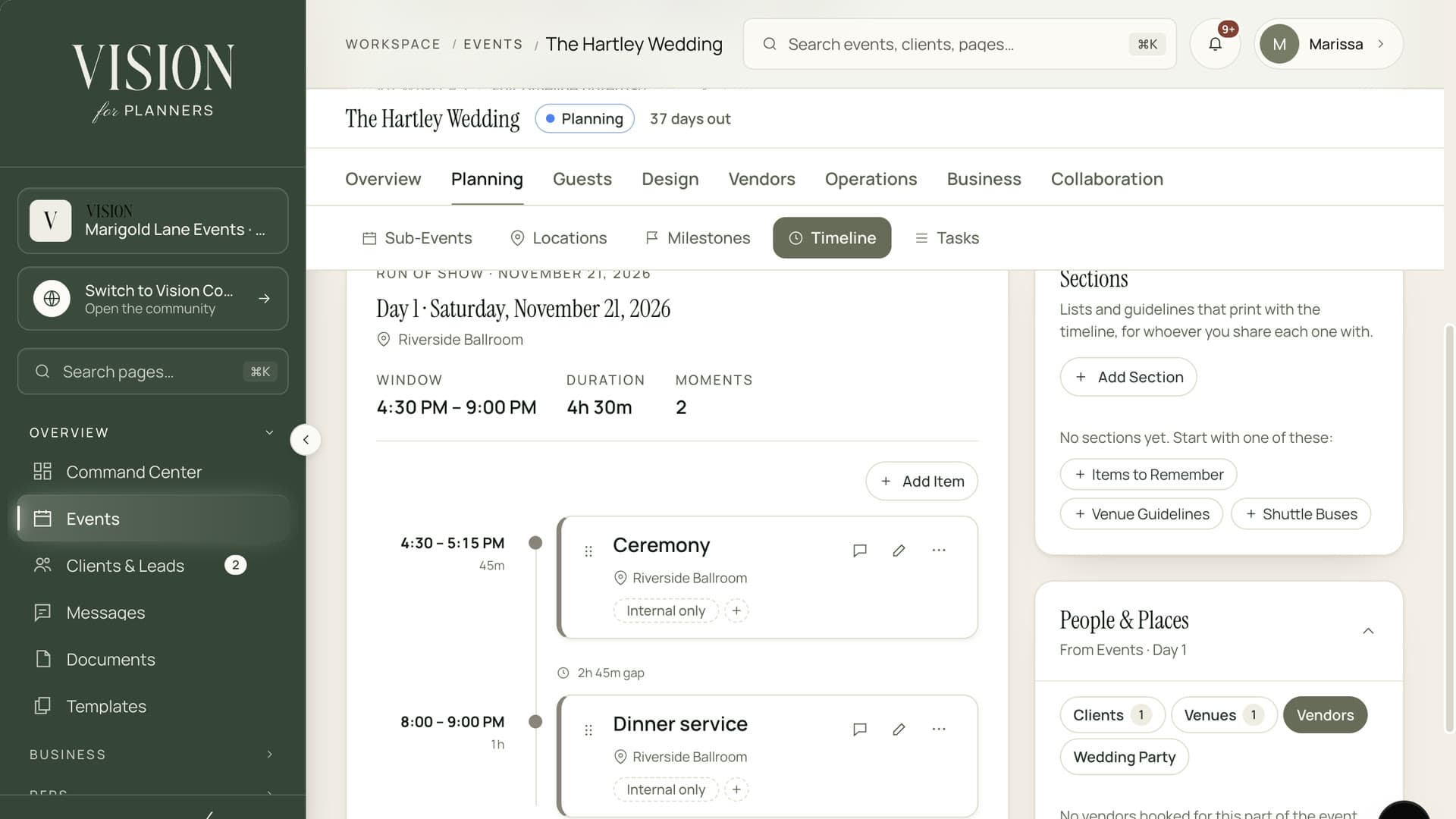The height and width of the screenshot is (819, 1456).
Task: Edit Dinner service with the pencil icon
Action: pyautogui.click(x=899, y=730)
